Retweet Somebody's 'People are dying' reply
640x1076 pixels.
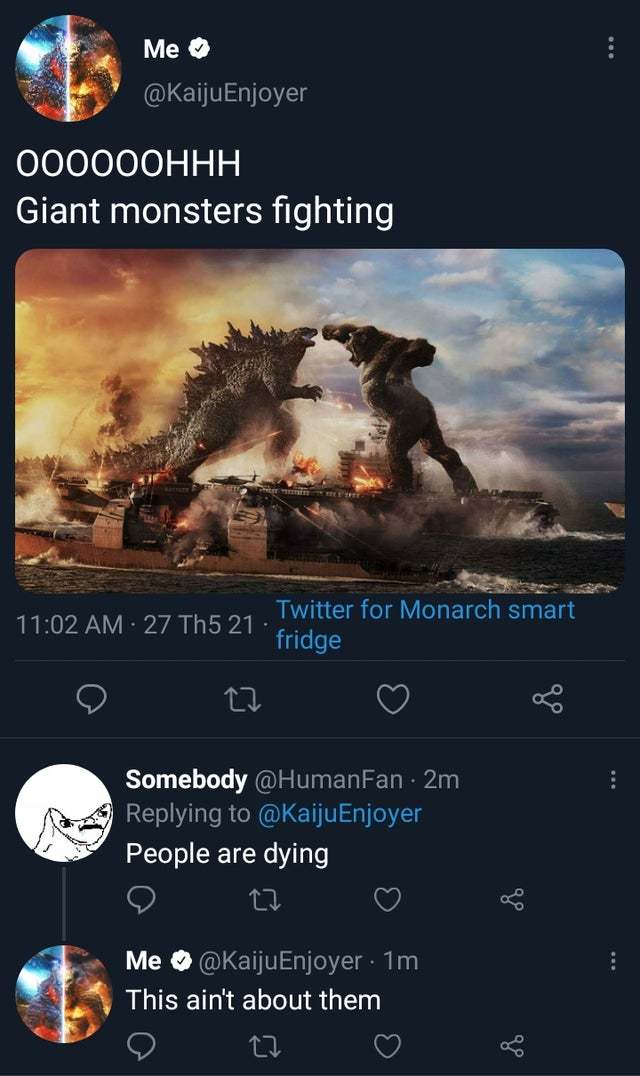(265, 900)
